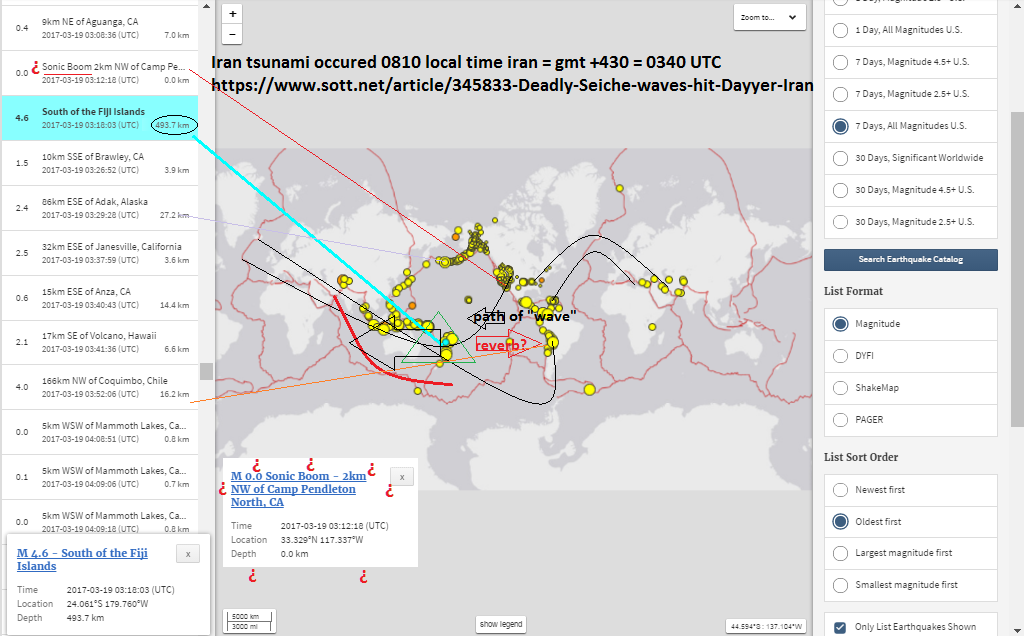Click the map scale bar showing 5000 km
The width and height of the screenshot is (1024, 636).
tap(249, 621)
